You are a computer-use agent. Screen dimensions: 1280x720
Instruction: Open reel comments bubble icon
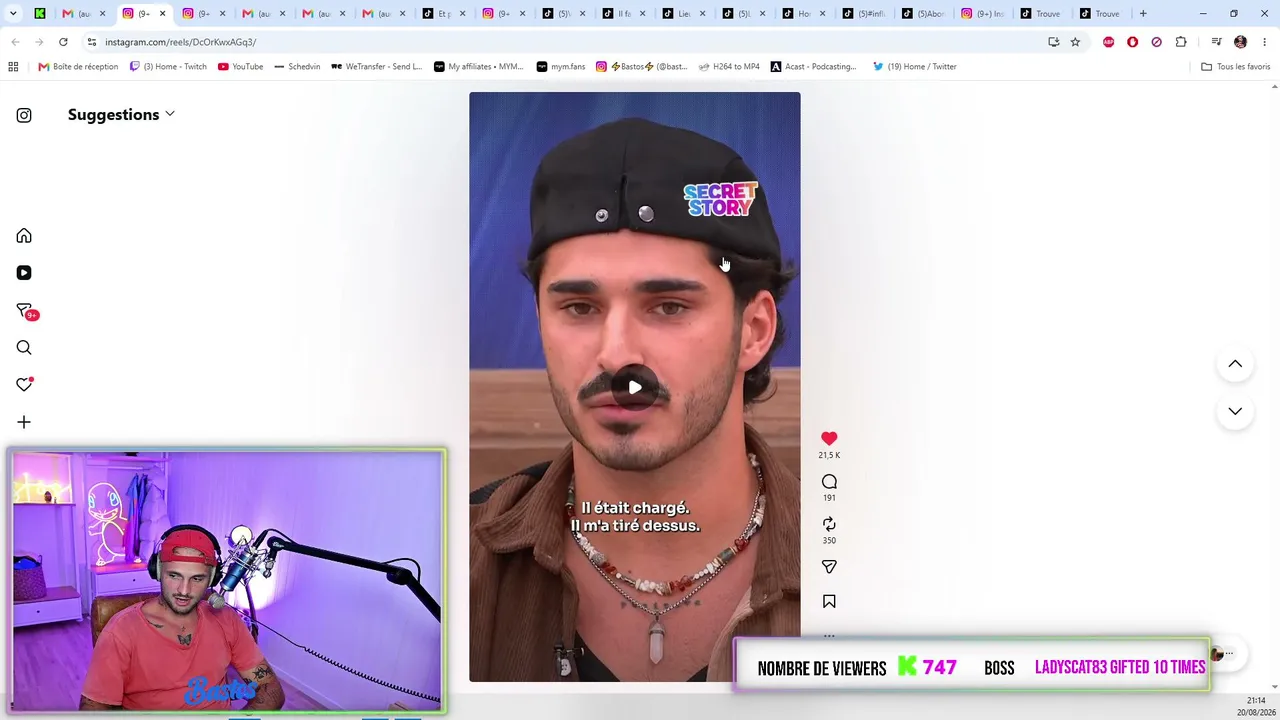click(x=829, y=481)
